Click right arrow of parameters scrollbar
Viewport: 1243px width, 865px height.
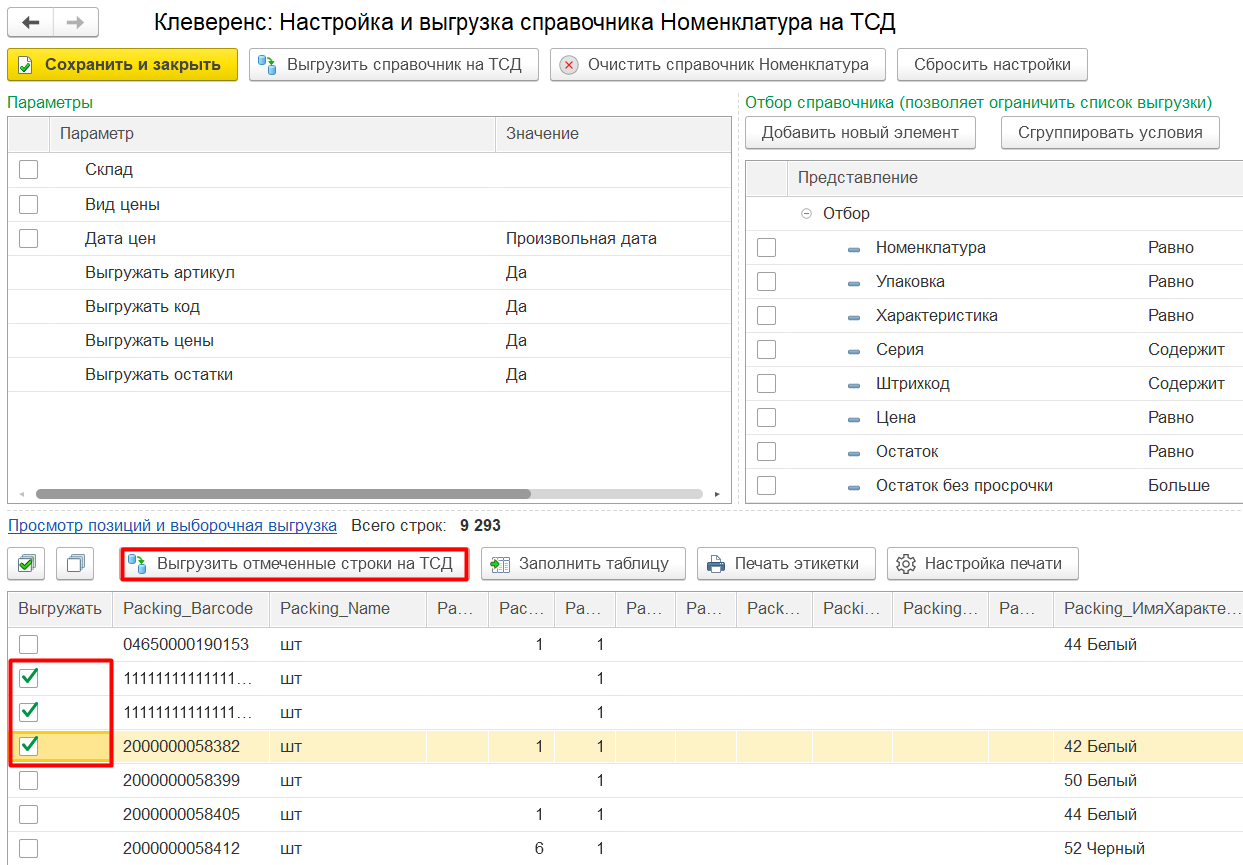[x=717, y=494]
